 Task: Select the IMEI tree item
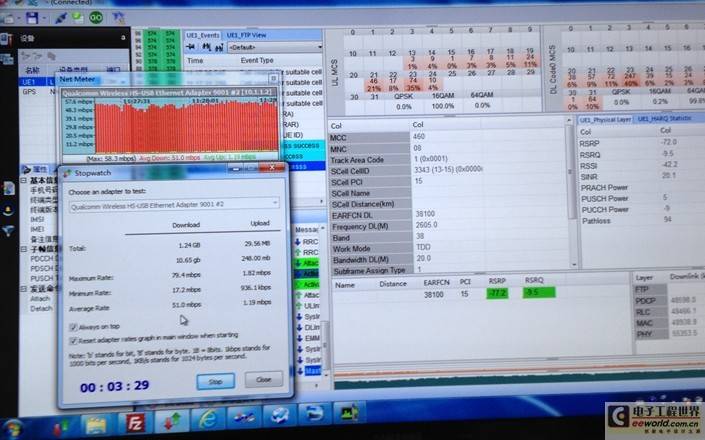point(37,229)
